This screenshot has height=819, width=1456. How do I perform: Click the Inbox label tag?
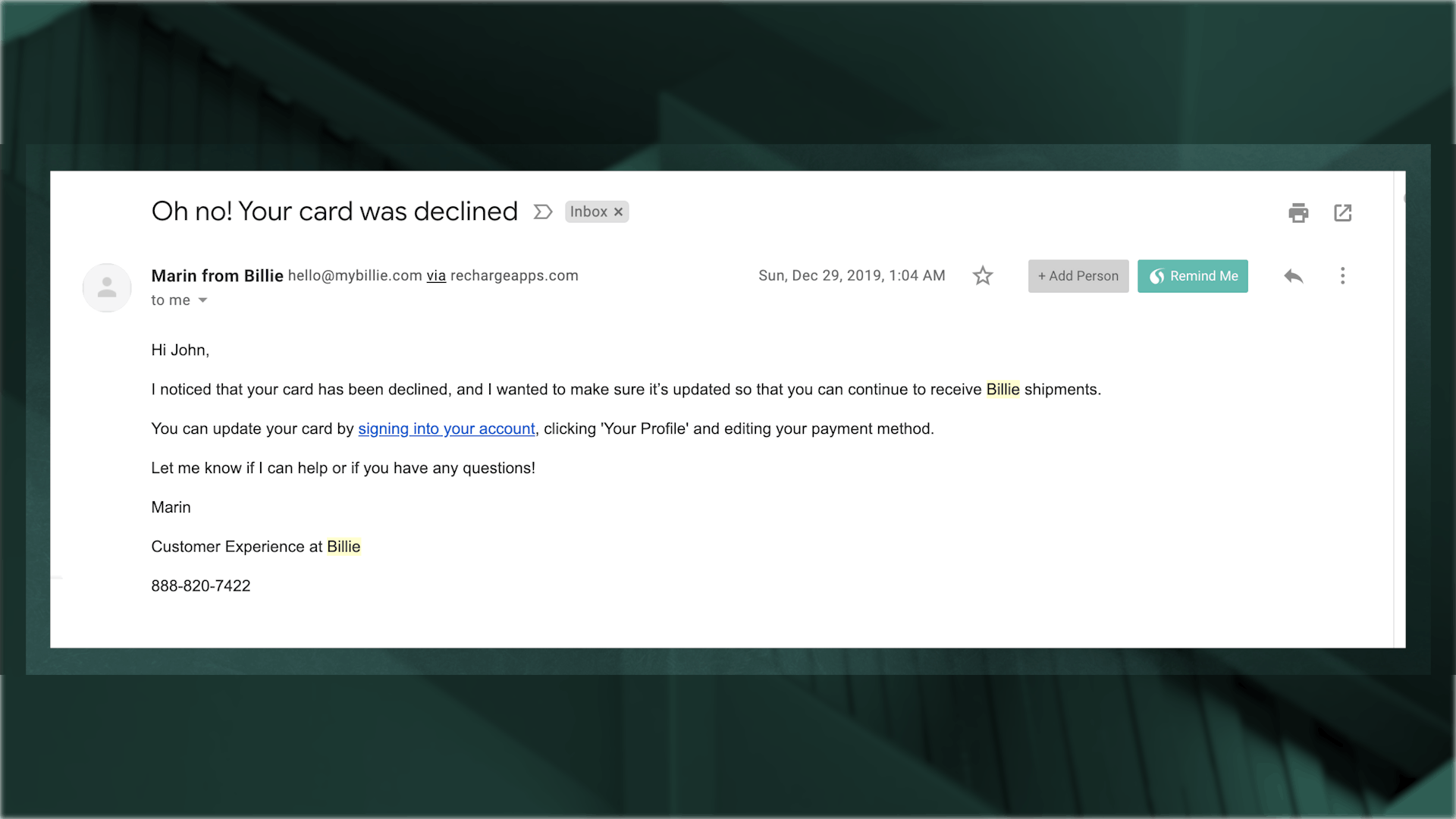click(x=588, y=212)
